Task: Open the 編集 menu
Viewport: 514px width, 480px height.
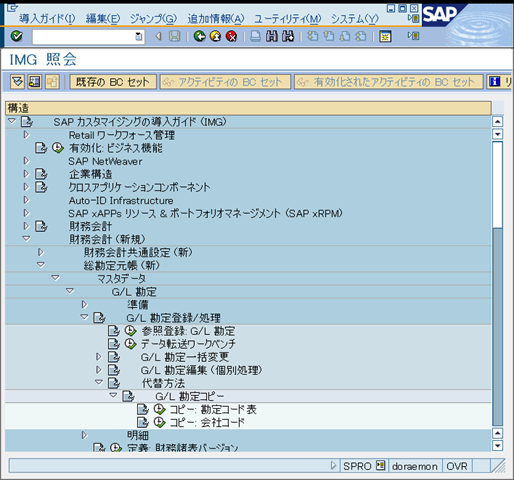Action: 103,19
